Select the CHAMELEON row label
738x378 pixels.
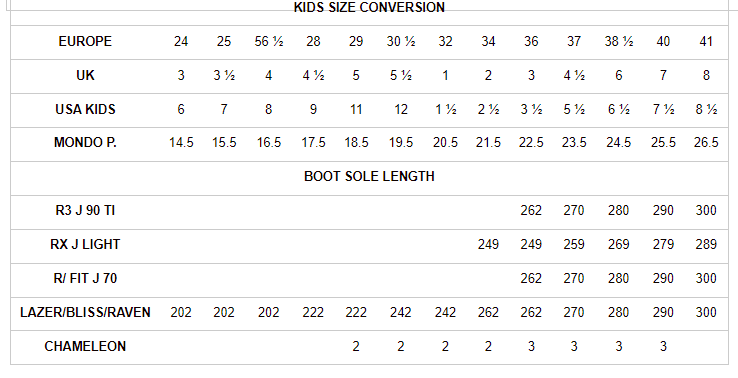(x=85, y=346)
